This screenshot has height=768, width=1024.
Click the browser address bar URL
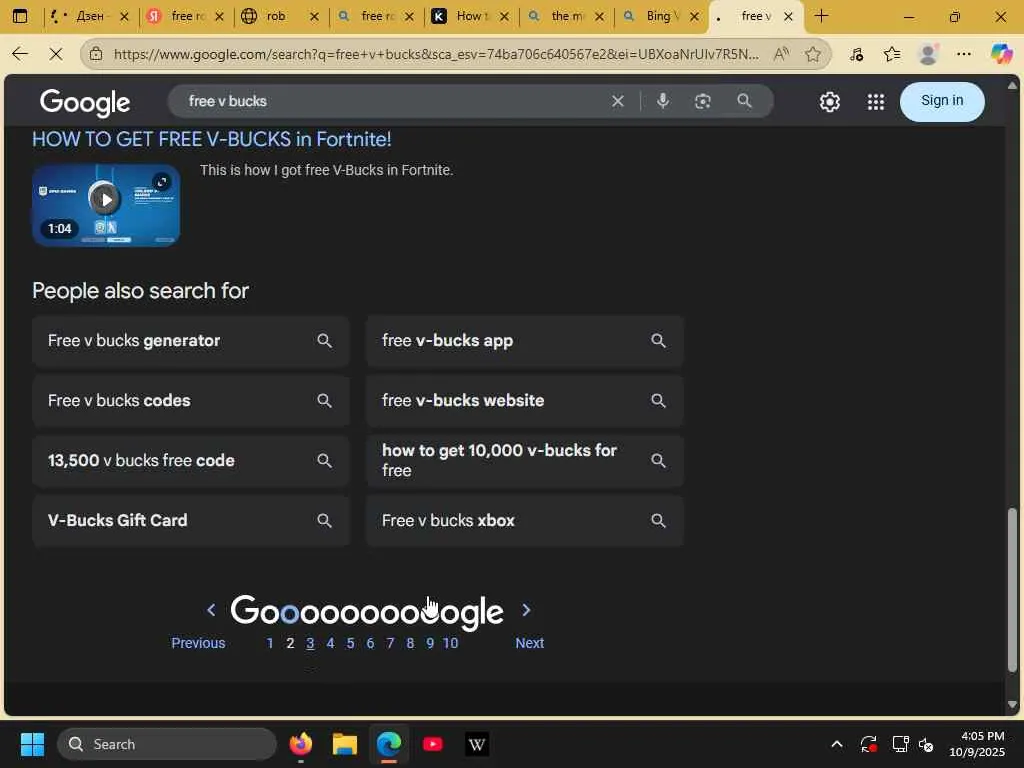click(x=436, y=54)
